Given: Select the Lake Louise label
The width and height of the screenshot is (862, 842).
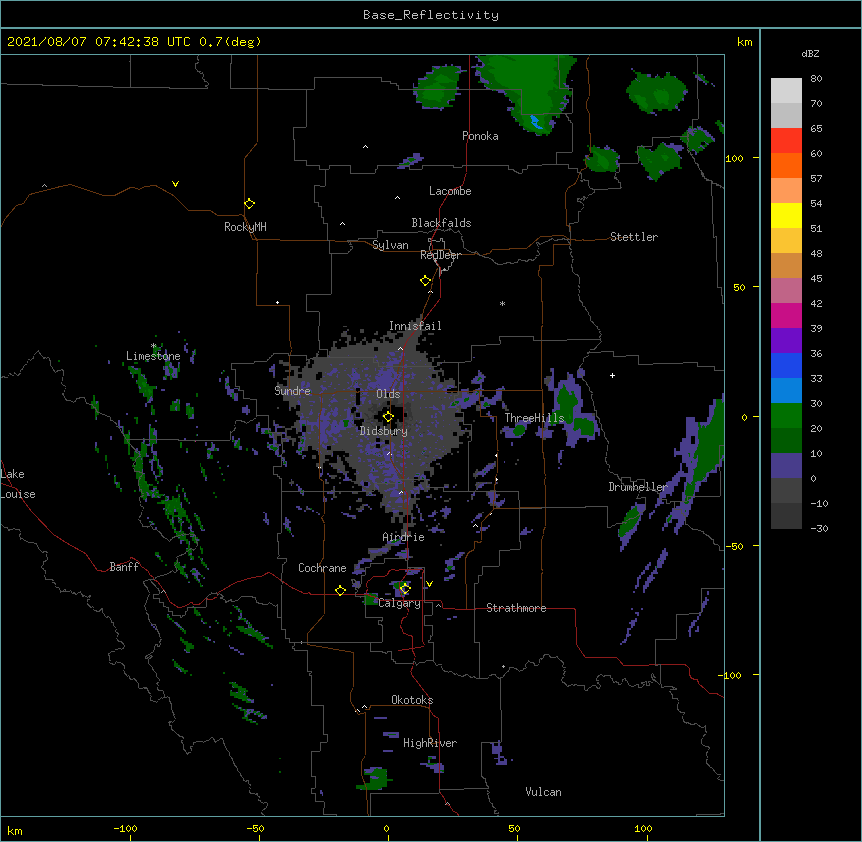Looking at the screenshot, I should tap(18, 484).
